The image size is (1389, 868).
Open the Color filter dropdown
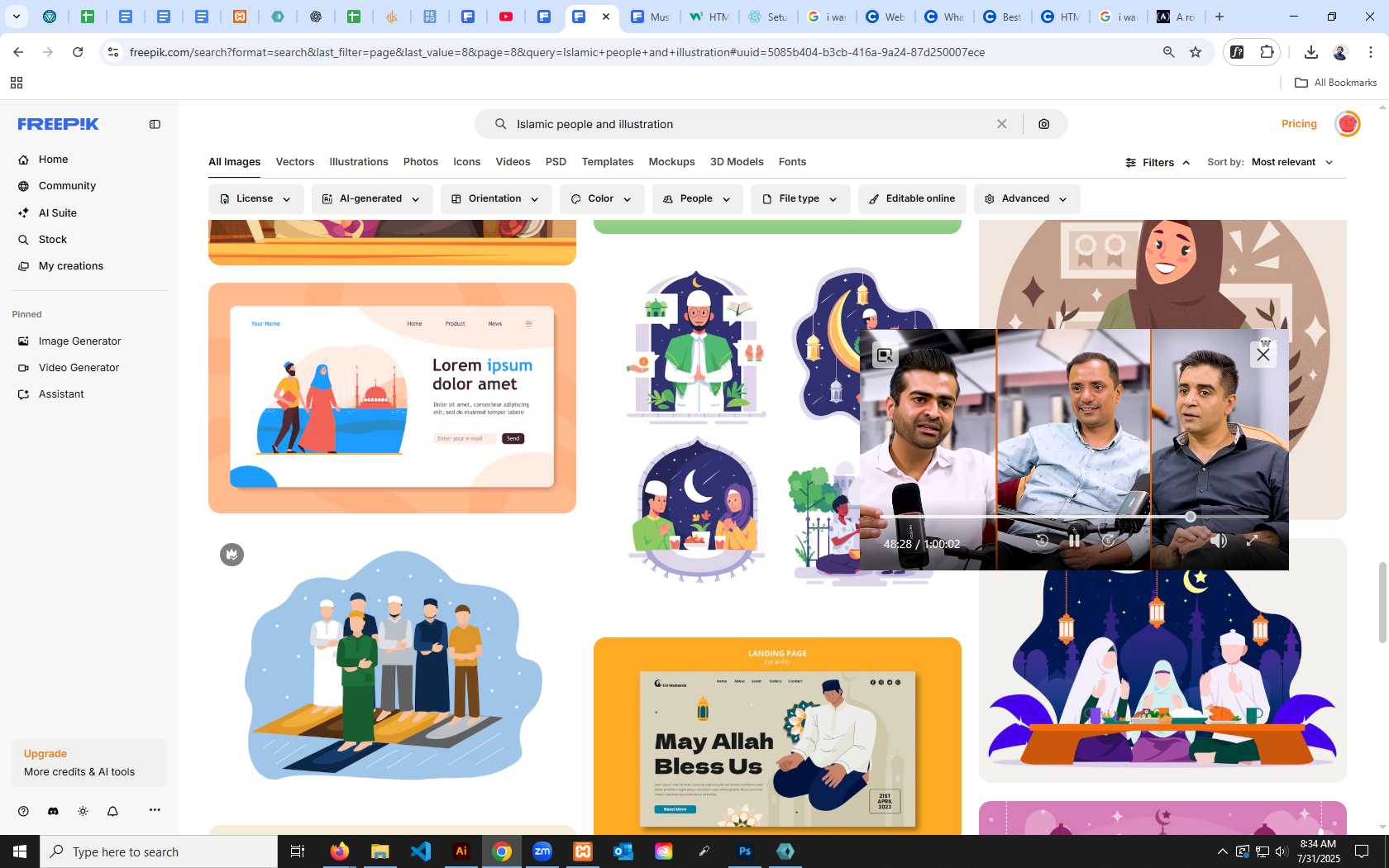point(601,199)
